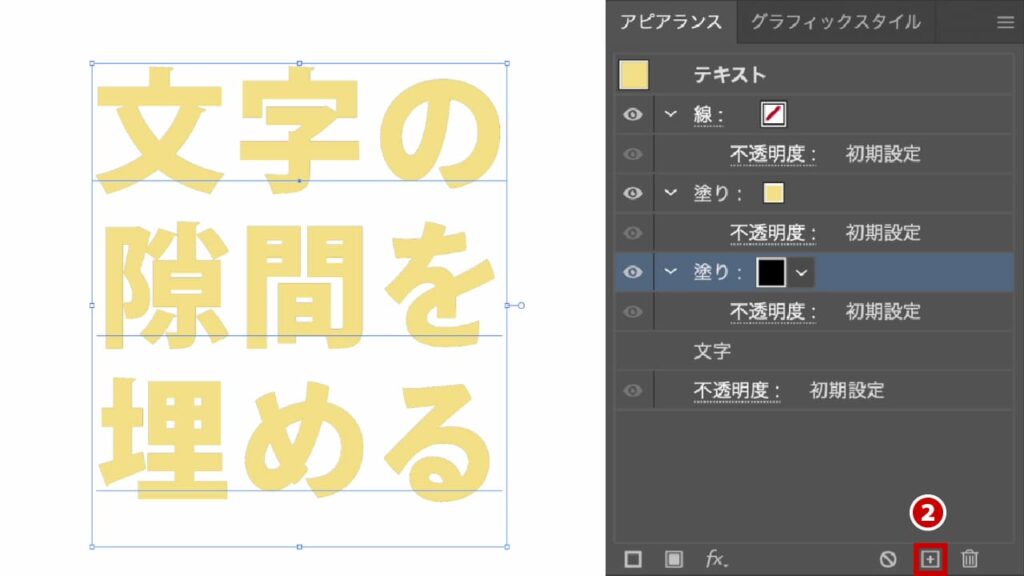Collapse the black 塗り row chevron
The height and width of the screenshot is (576, 1024).
tap(671, 271)
